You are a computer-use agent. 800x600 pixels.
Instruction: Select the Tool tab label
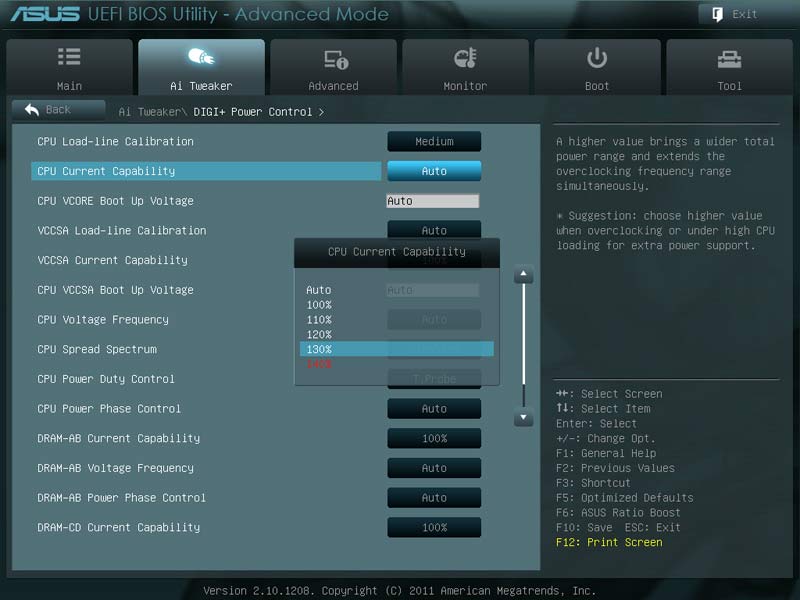[x=730, y=86]
